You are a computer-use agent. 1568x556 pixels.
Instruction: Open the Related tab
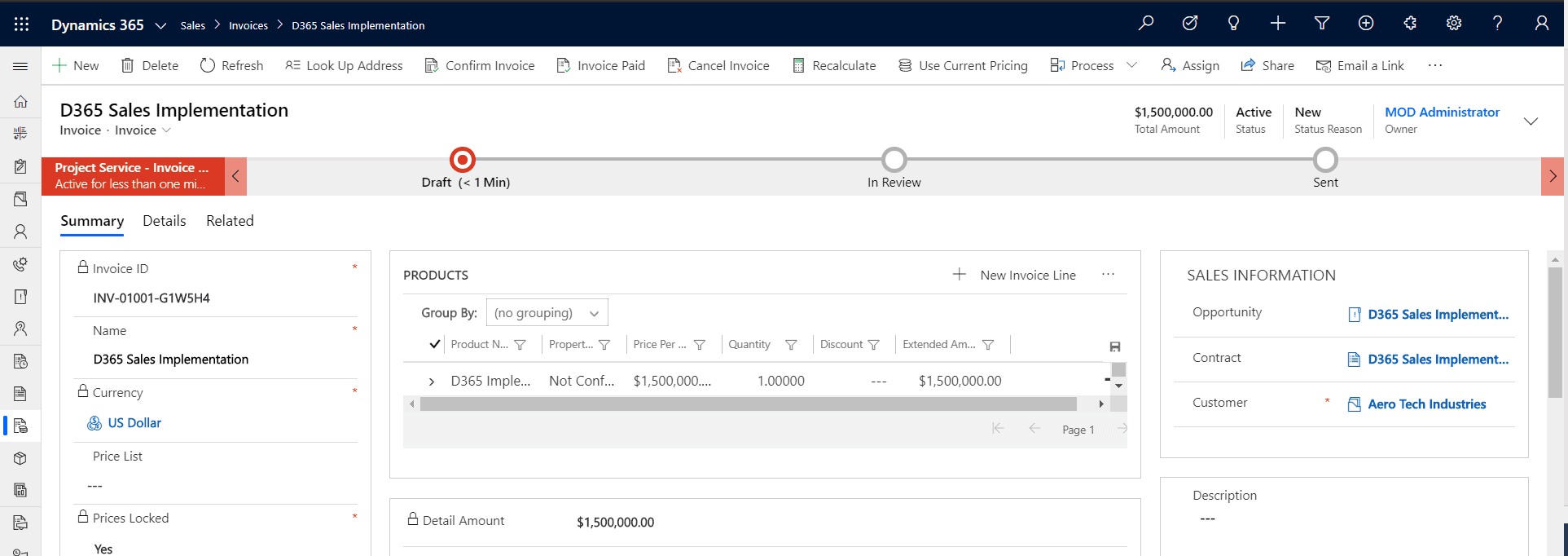[x=230, y=221]
